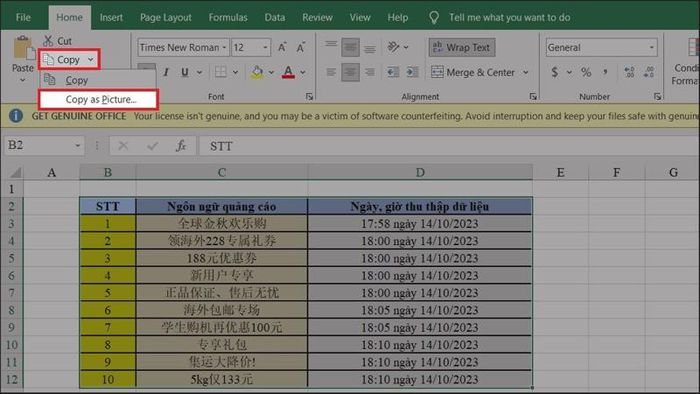Image resolution: width=700 pixels, height=394 pixels.
Task: Switch to the Page Layout tab
Action: 166,17
